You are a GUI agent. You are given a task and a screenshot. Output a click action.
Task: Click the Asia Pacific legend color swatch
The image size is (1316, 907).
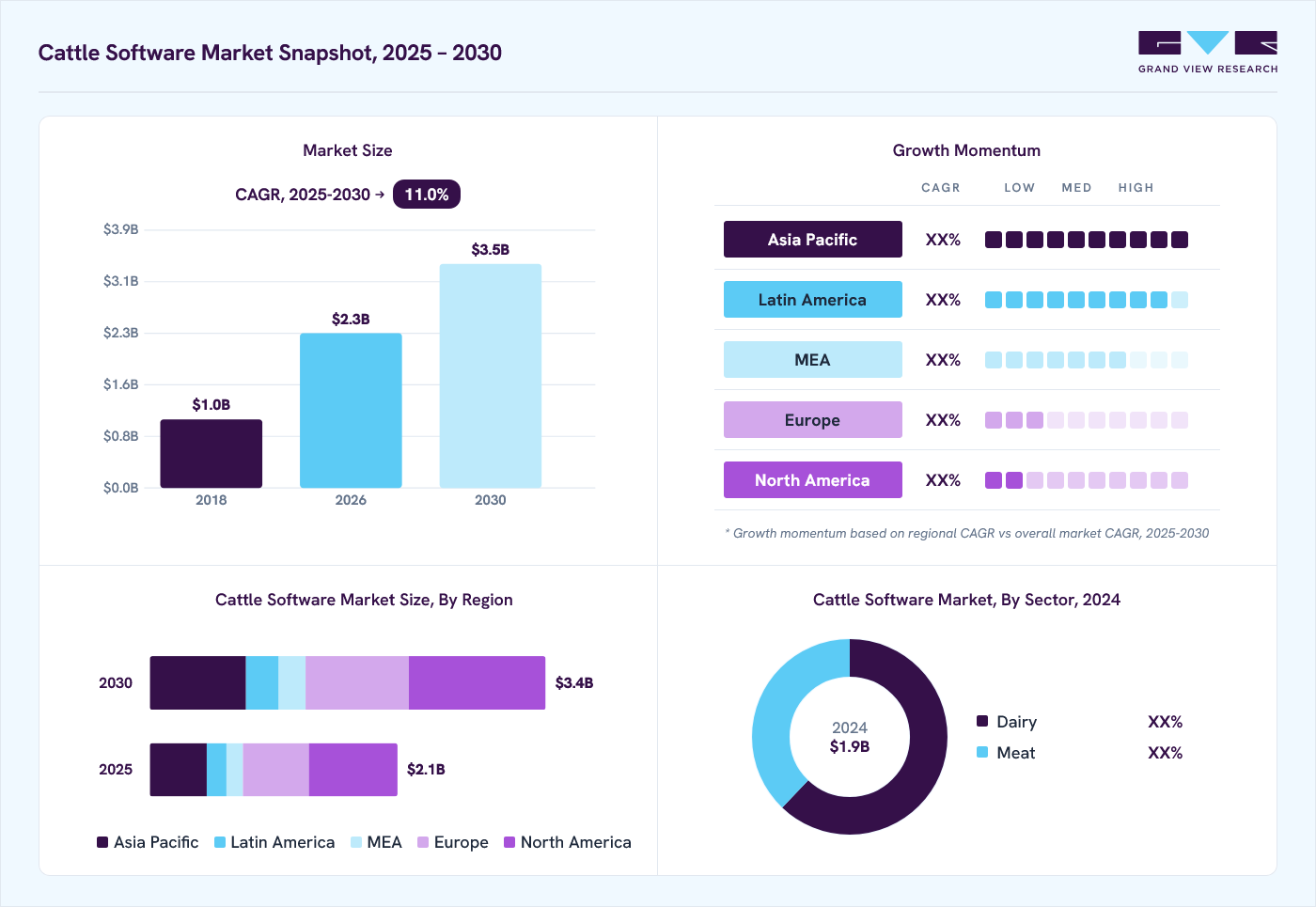click(x=102, y=842)
